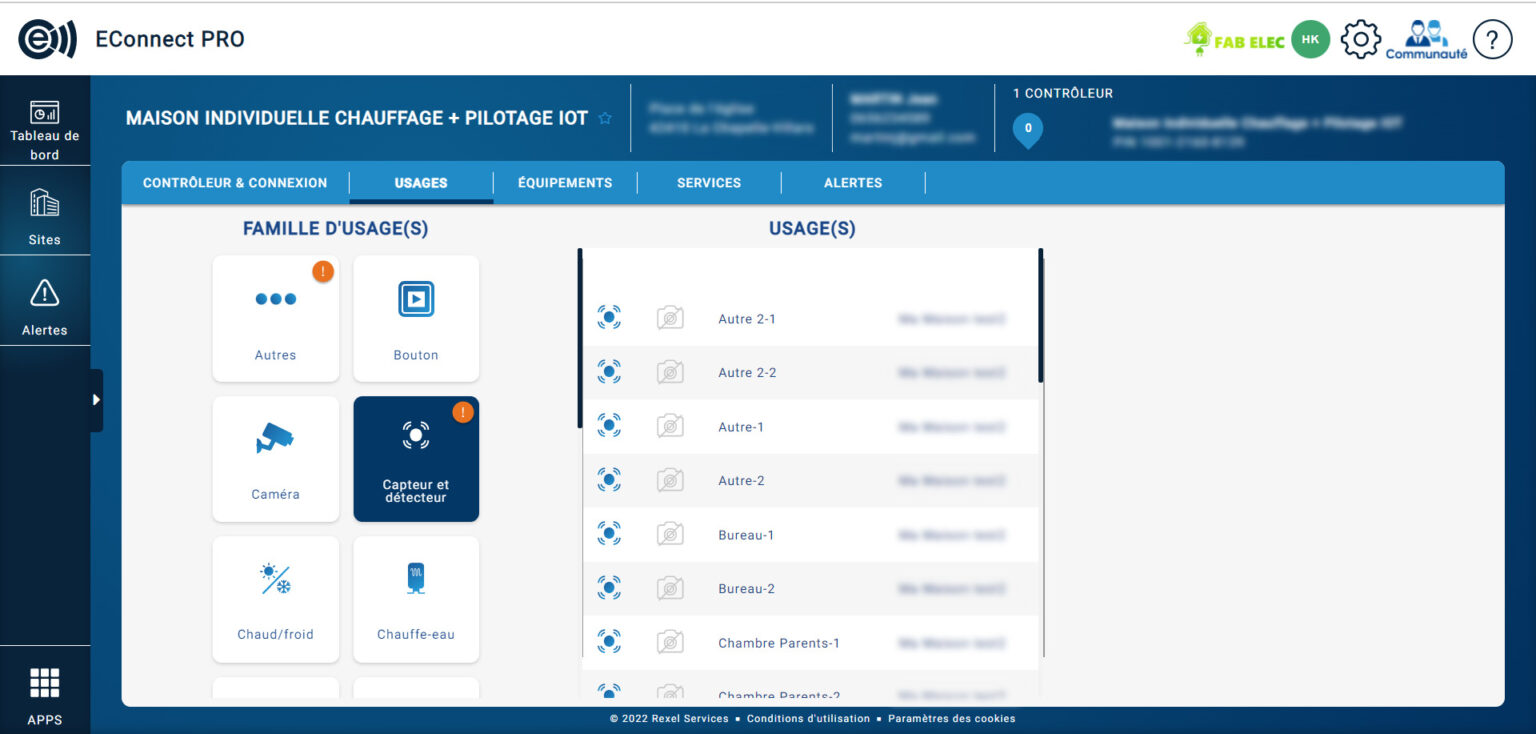Click the sensor icon of Autre-2

point(609,480)
